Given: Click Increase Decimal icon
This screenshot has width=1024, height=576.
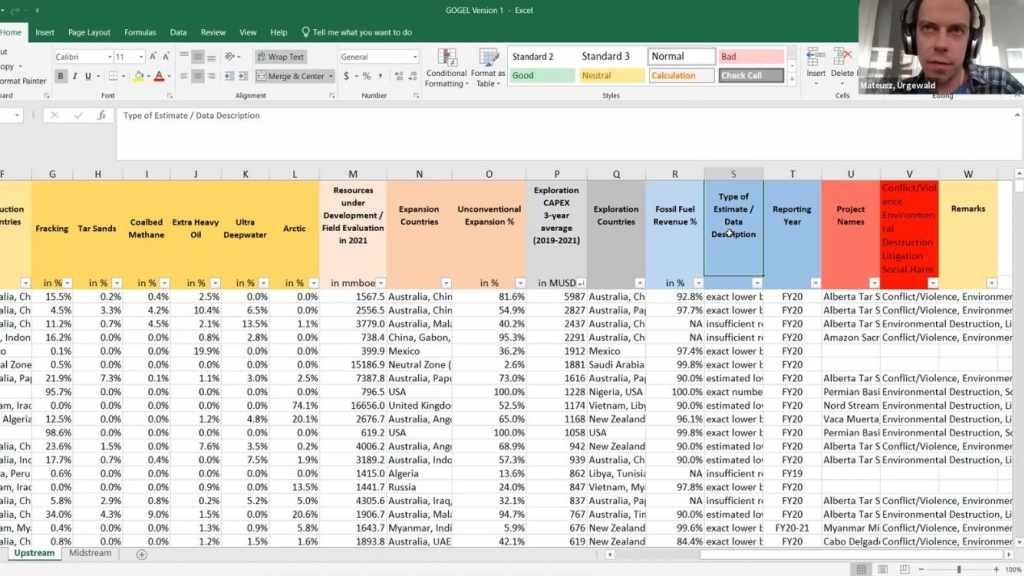Looking at the screenshot, I should [398, 76].
